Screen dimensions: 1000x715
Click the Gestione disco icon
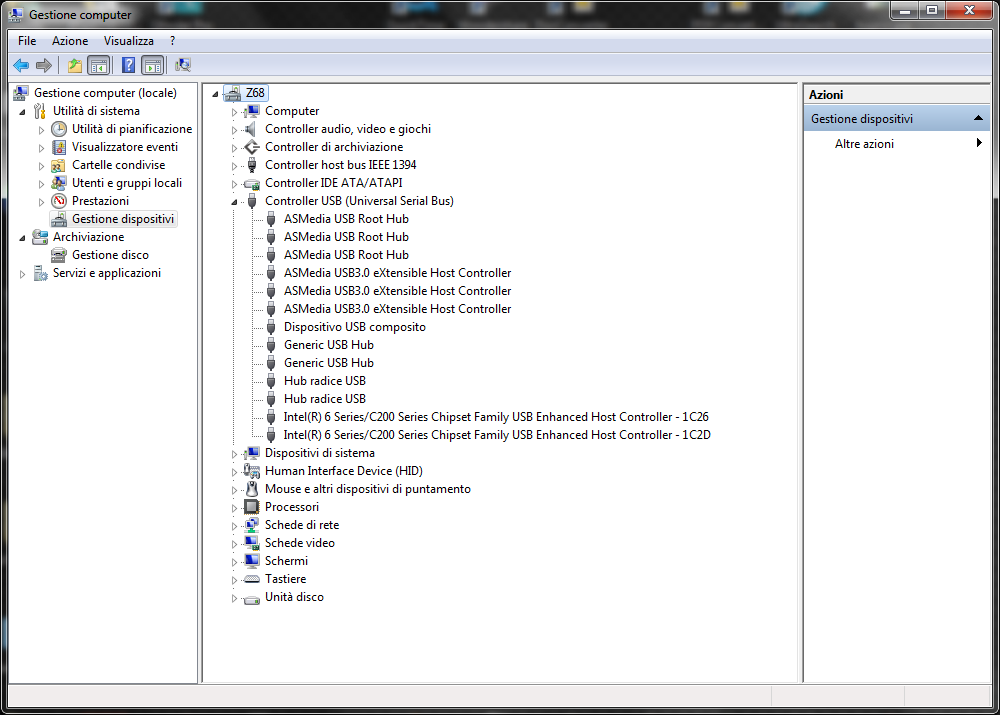(59, 255)
